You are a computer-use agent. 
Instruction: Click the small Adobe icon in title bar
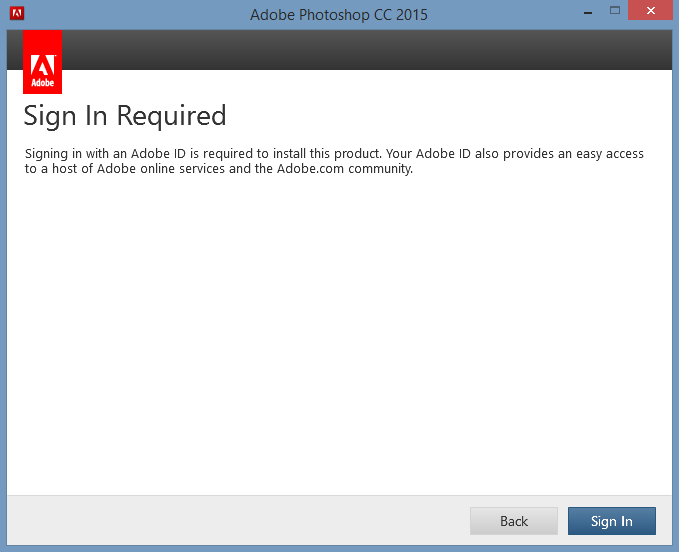(17, 13)
